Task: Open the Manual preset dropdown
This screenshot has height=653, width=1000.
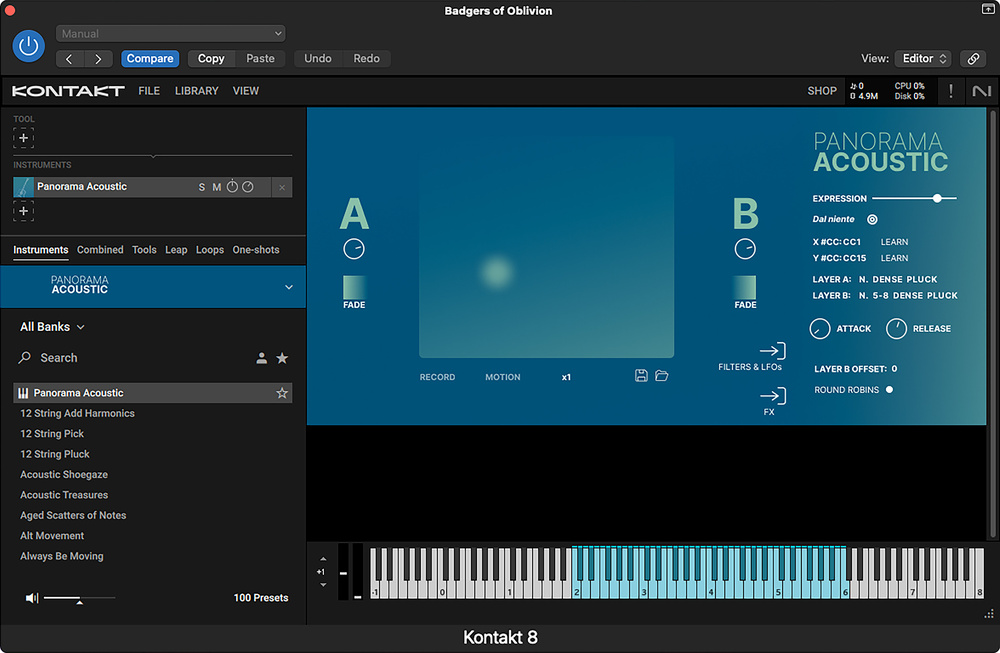Action: pos(171,33)
